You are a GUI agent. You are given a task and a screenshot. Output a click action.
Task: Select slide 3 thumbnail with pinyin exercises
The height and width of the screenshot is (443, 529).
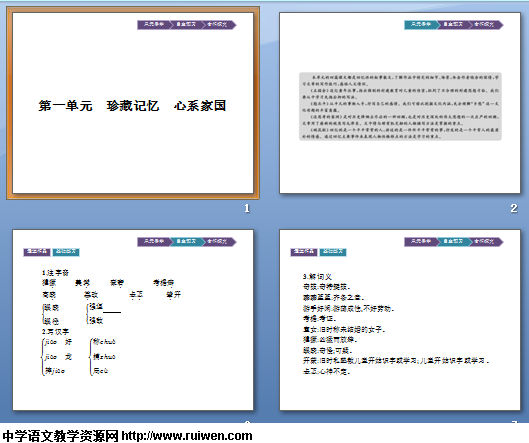point(133,320)
